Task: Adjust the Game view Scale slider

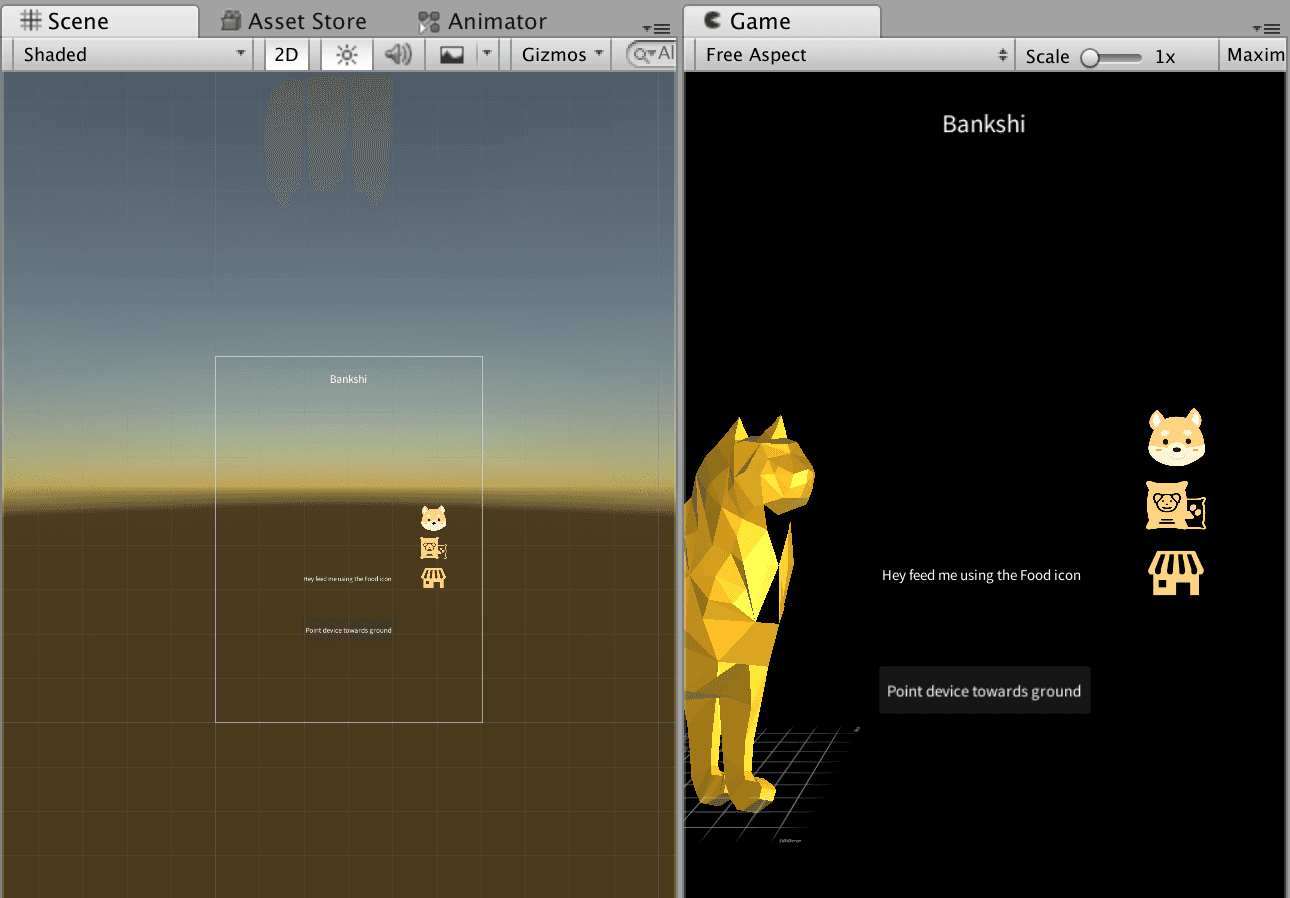Action: (1111, 57)
